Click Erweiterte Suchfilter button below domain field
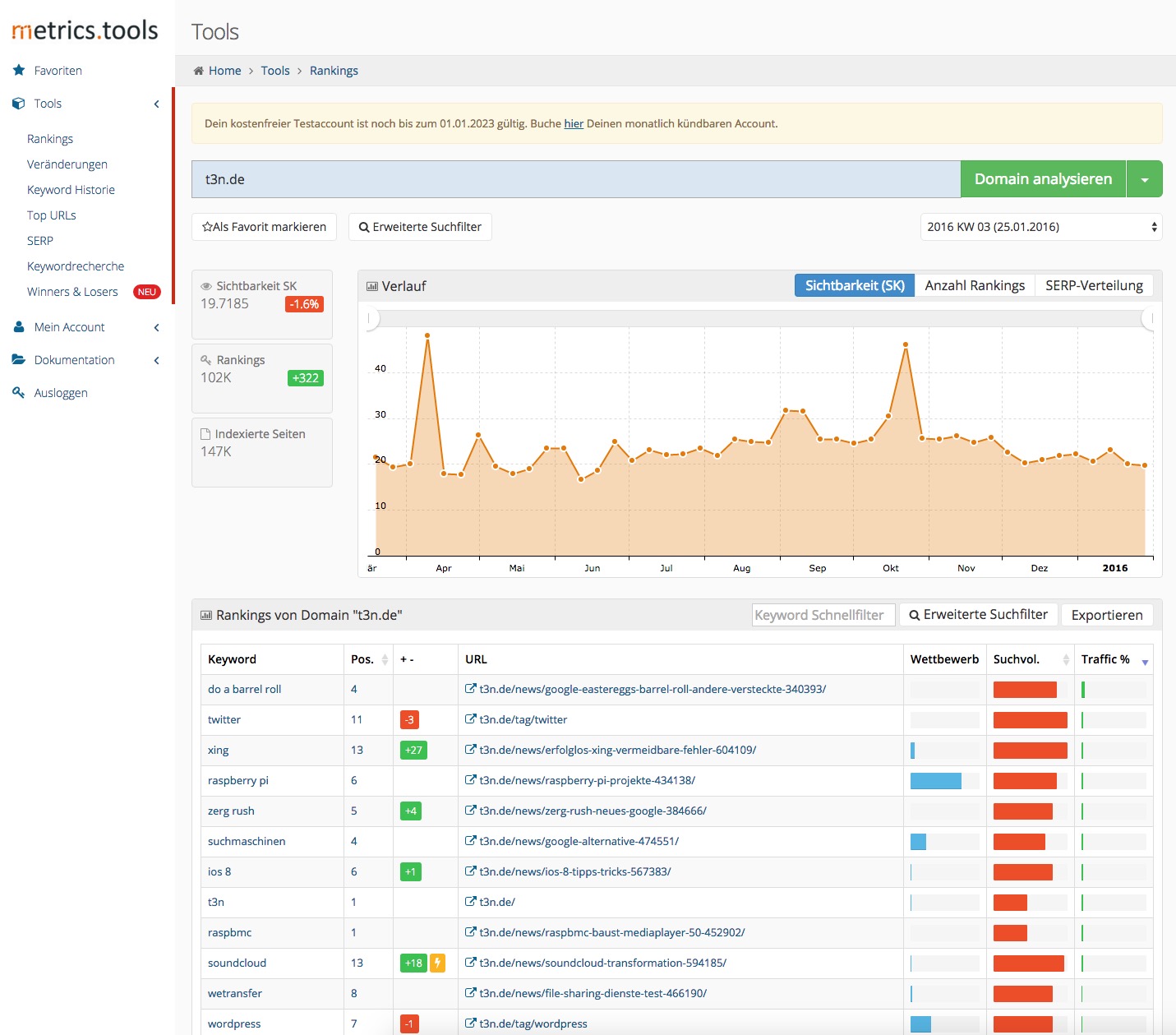 tap(420, 227)
